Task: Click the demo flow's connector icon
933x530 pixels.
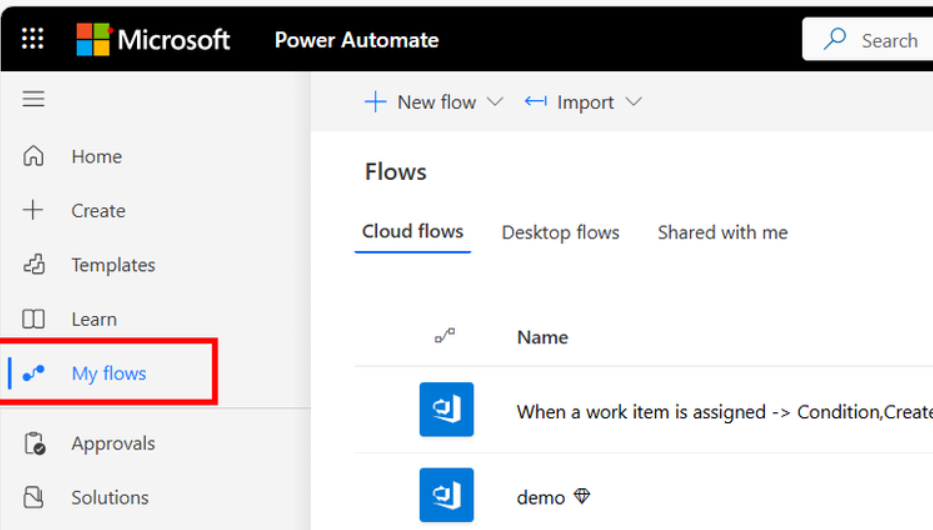Action: click(x=446, y=495)
